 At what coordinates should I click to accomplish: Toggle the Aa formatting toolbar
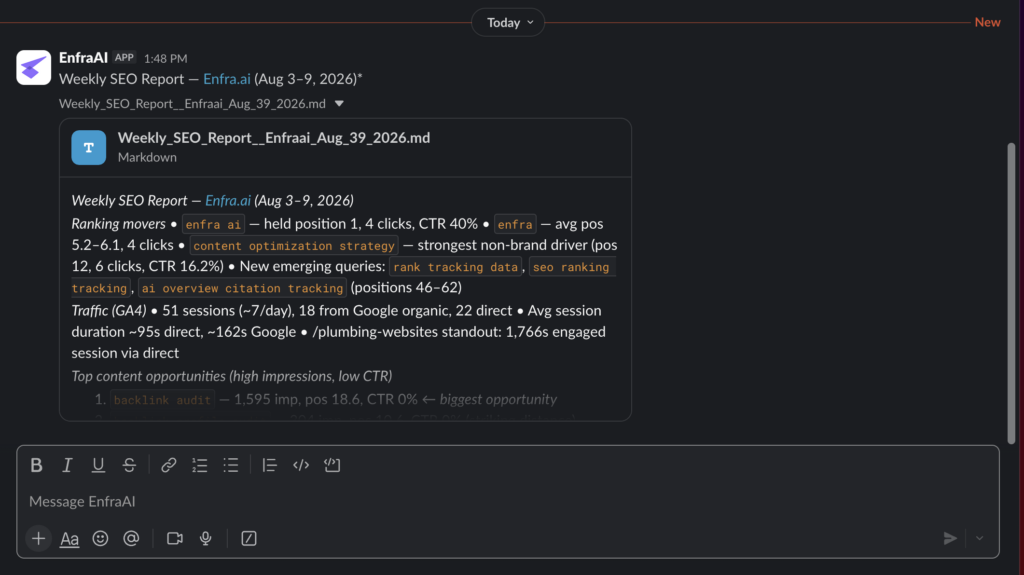tap(69, 538)
